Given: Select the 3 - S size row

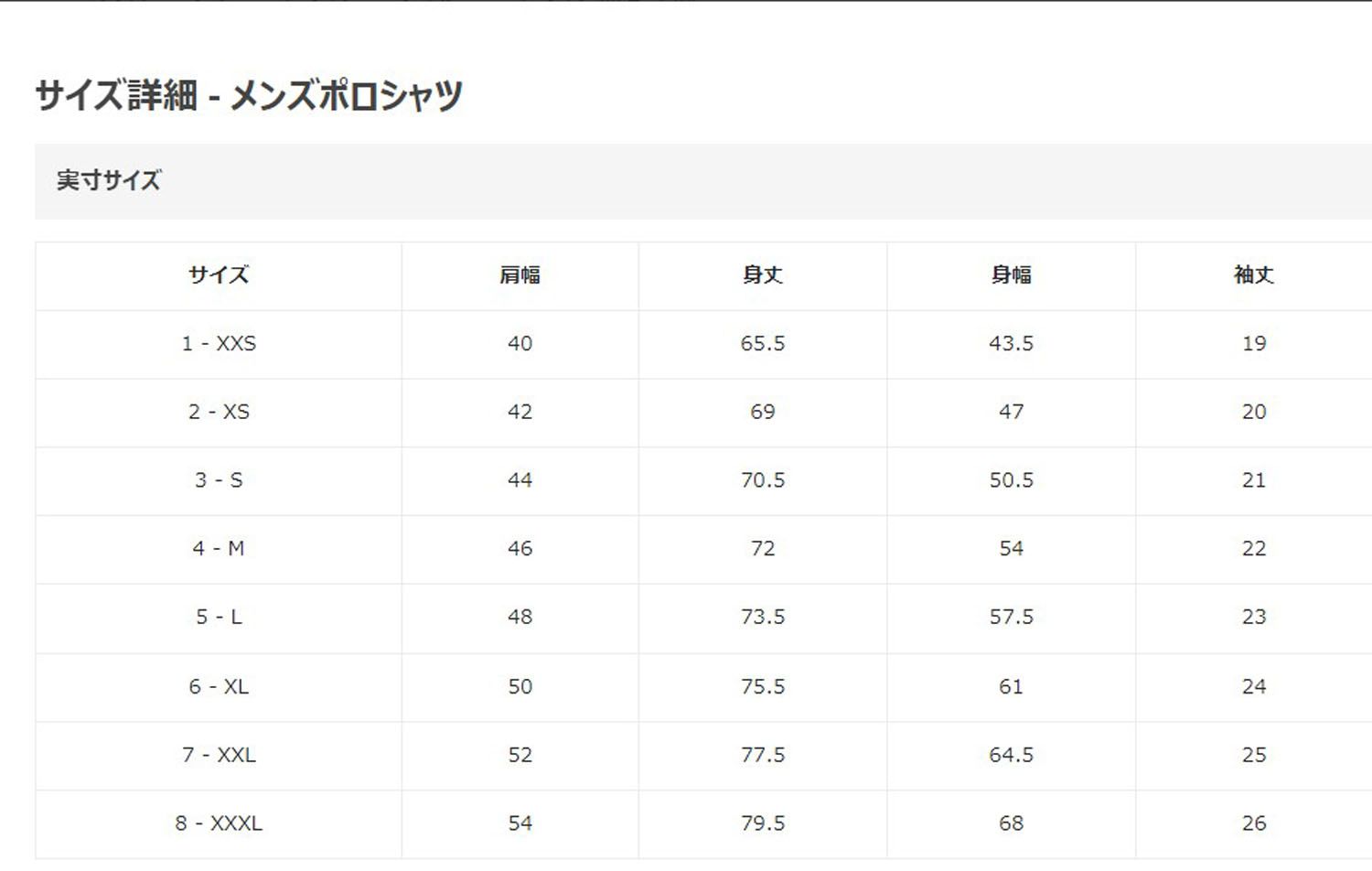Looking at the screenshot, I should 703,481.
